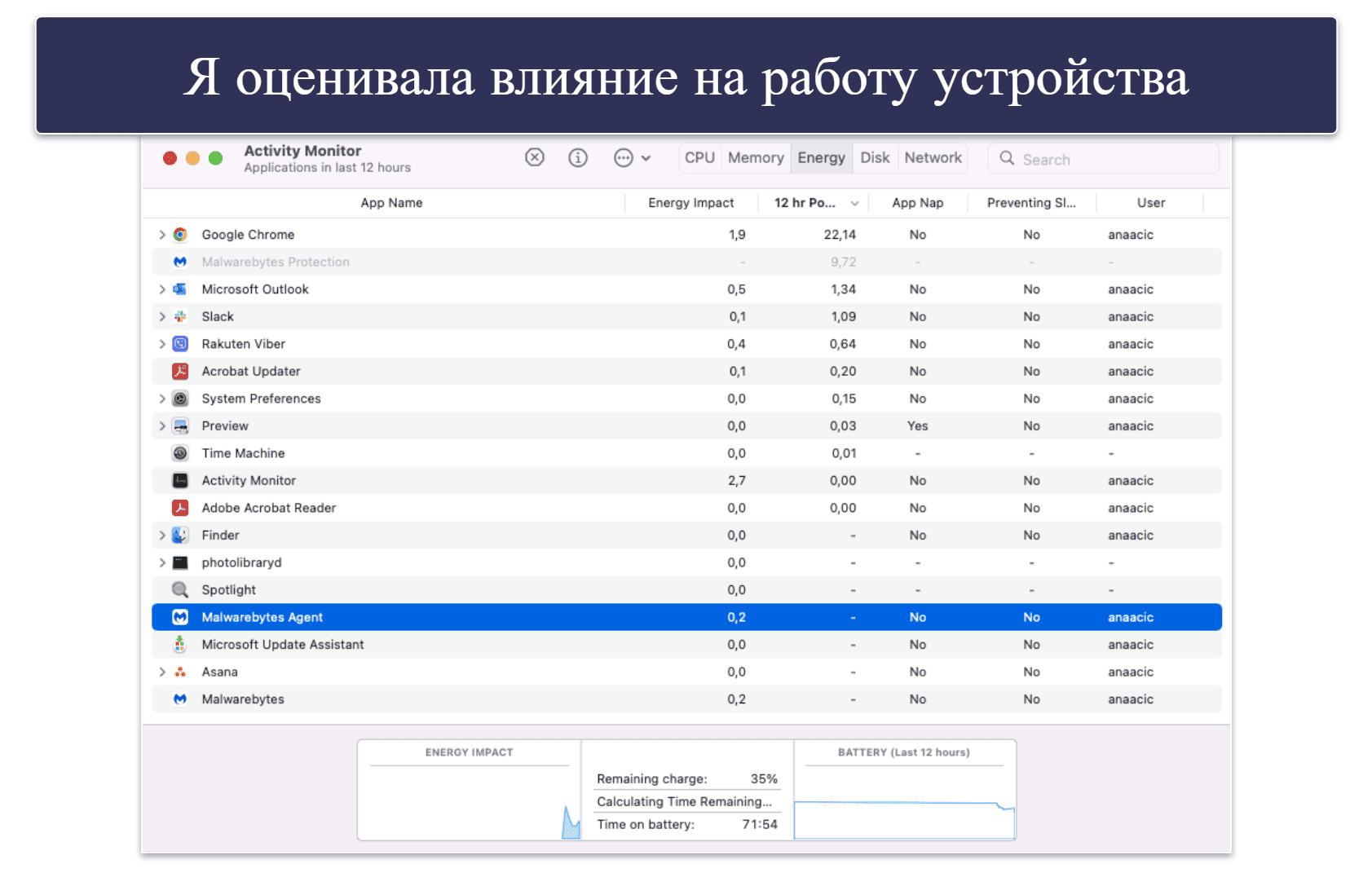Sort by the Energy Impact column
The image size is (1372, 873).
click(690, 203)
